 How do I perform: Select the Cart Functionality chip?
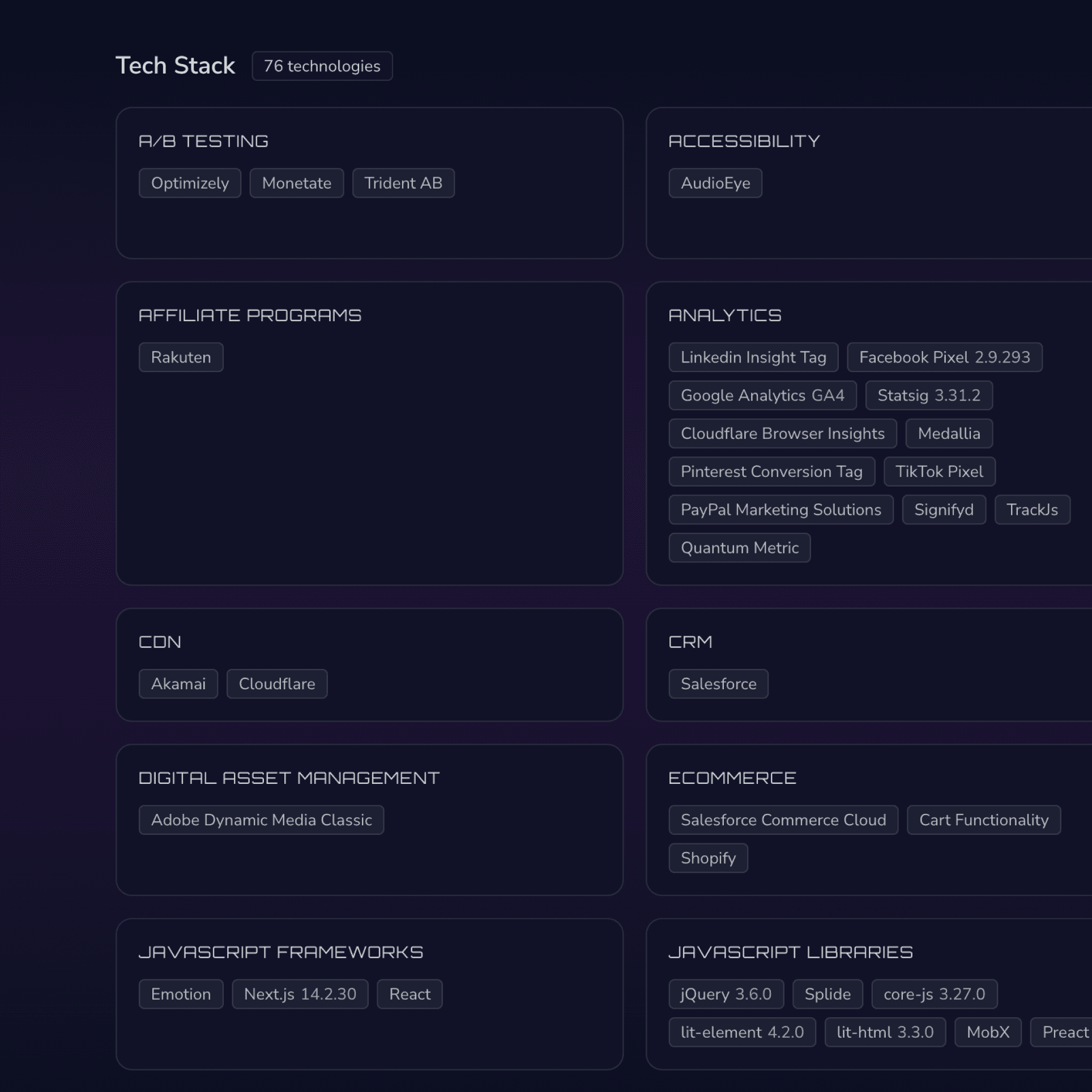point(984,820)
